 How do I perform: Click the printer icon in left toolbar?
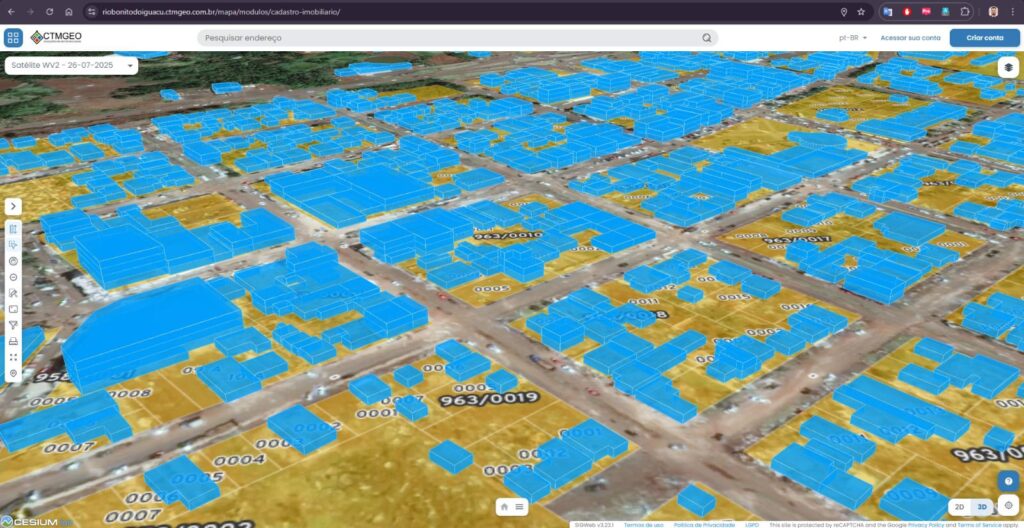coord(13,341)
